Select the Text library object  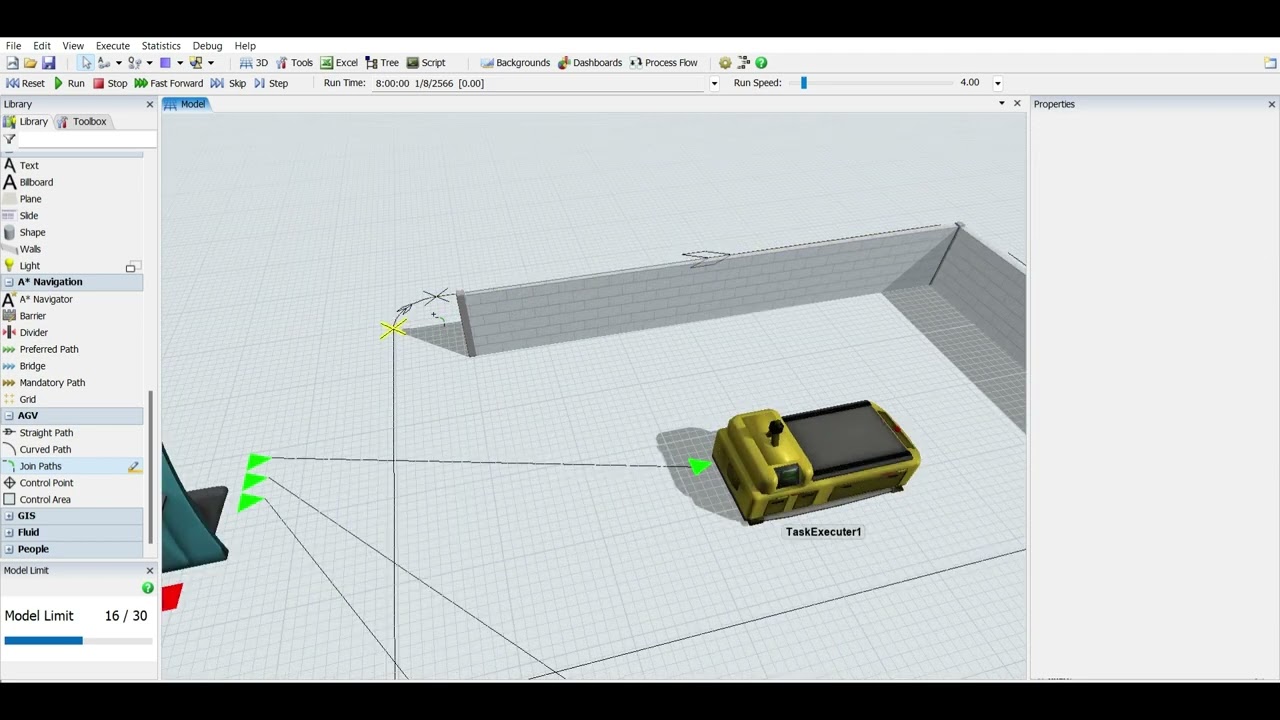click(29, 165)
